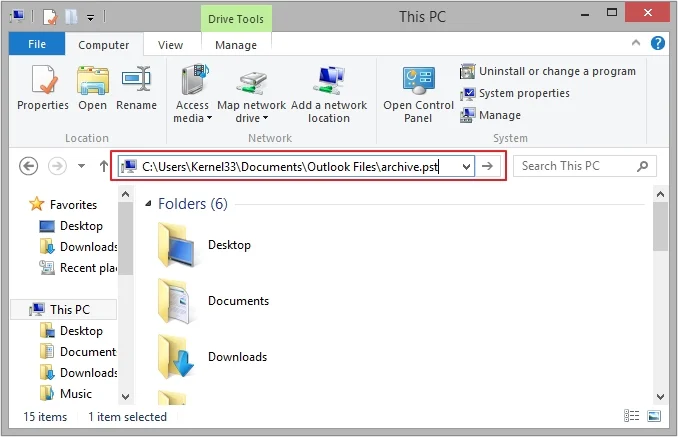
Task: Click the System properties icon
Action: (x=467, y=94)
